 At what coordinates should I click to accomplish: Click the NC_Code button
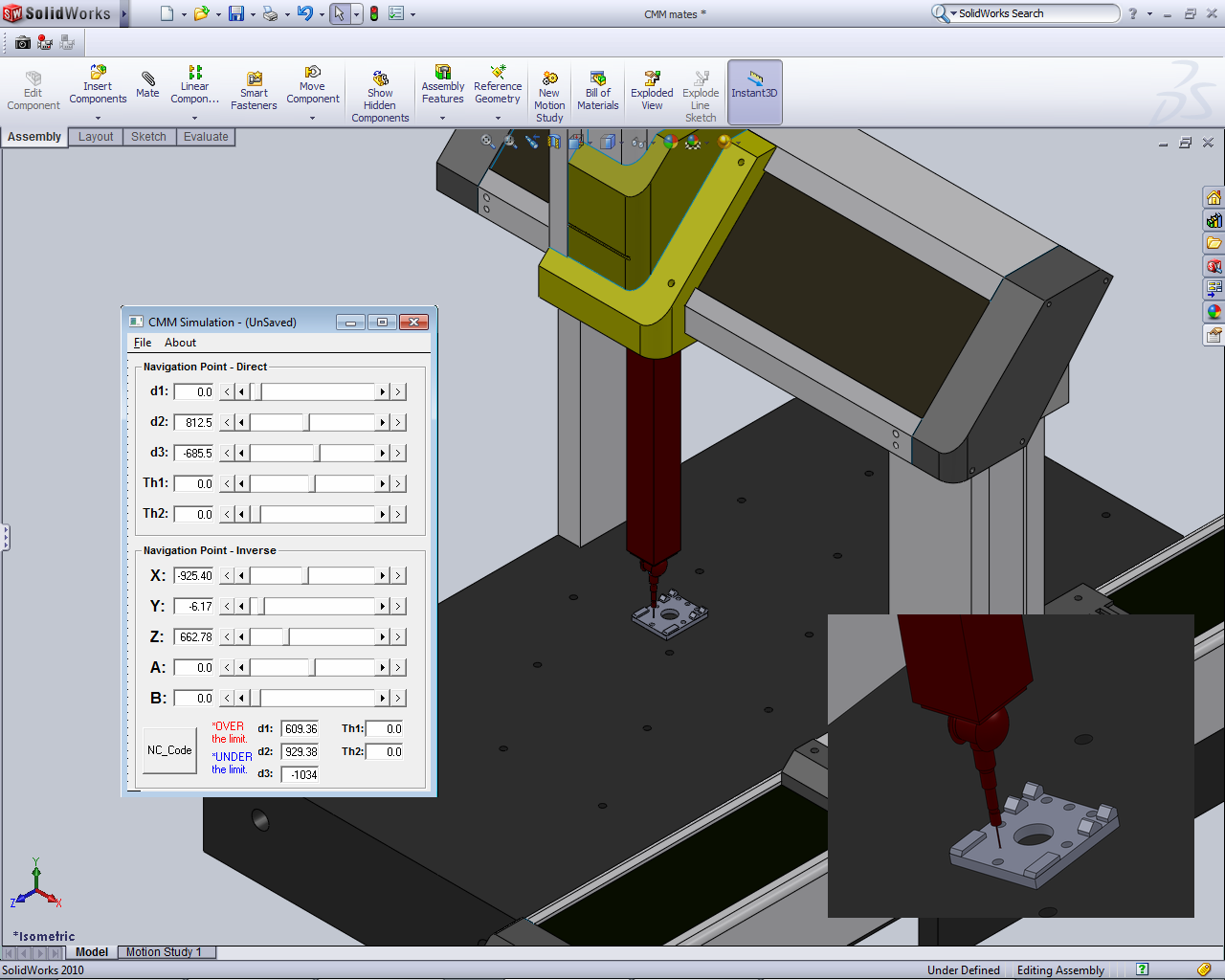click(x=169, y=750)
